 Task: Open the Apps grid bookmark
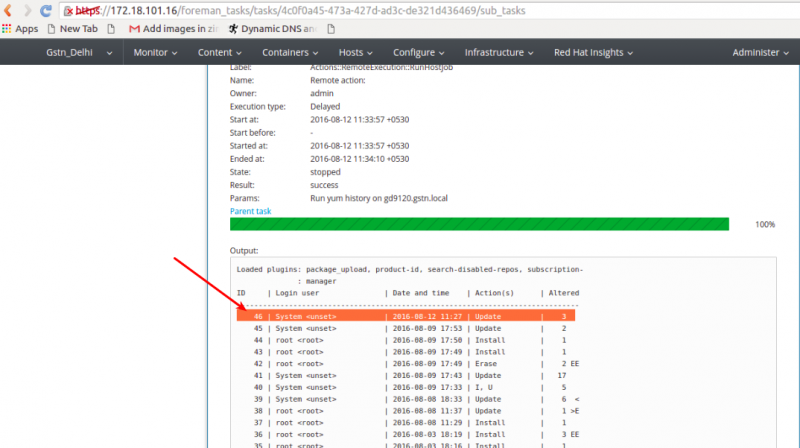[x=20, y=29]
